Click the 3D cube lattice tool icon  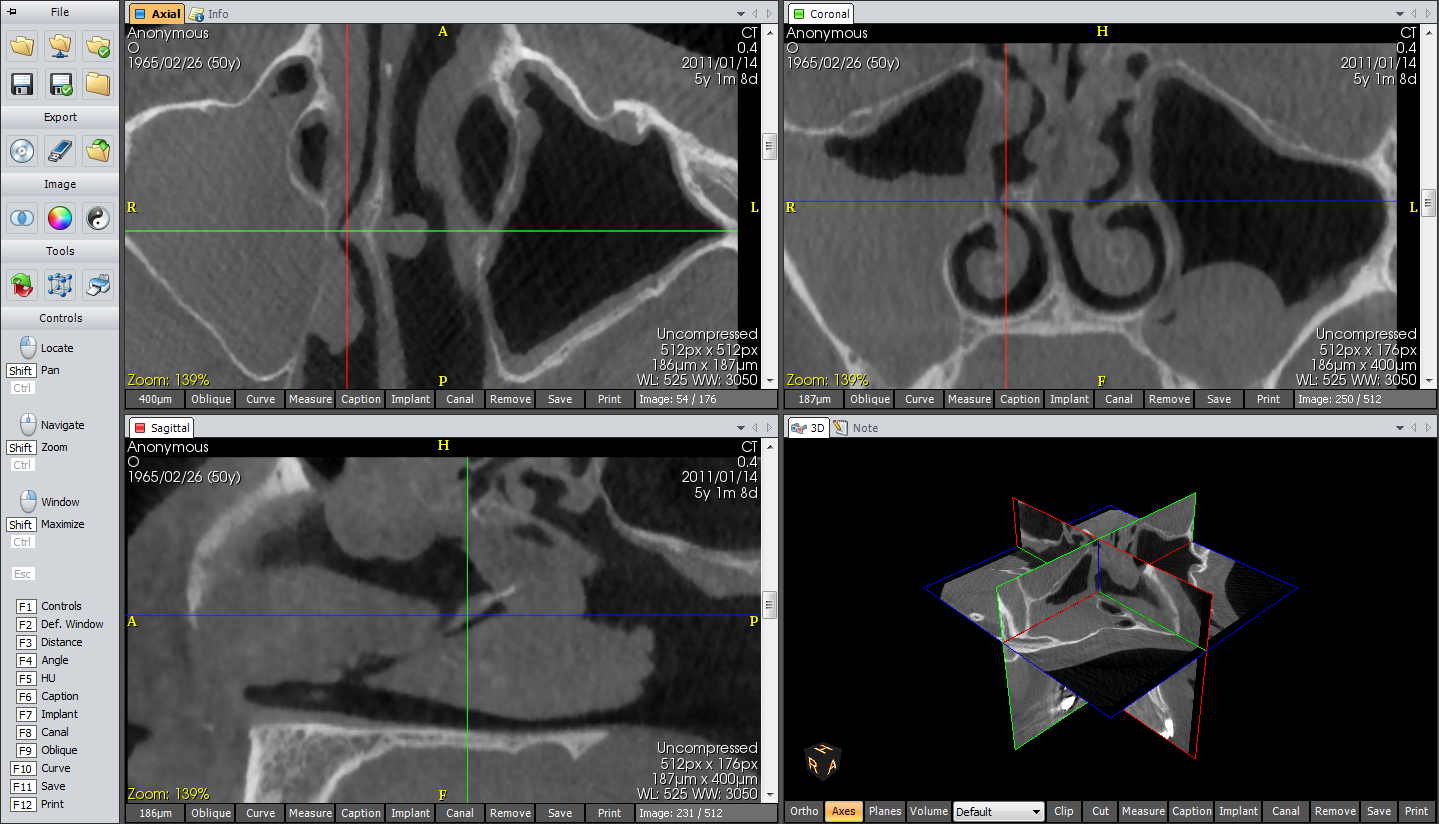[x=60, y=285]
